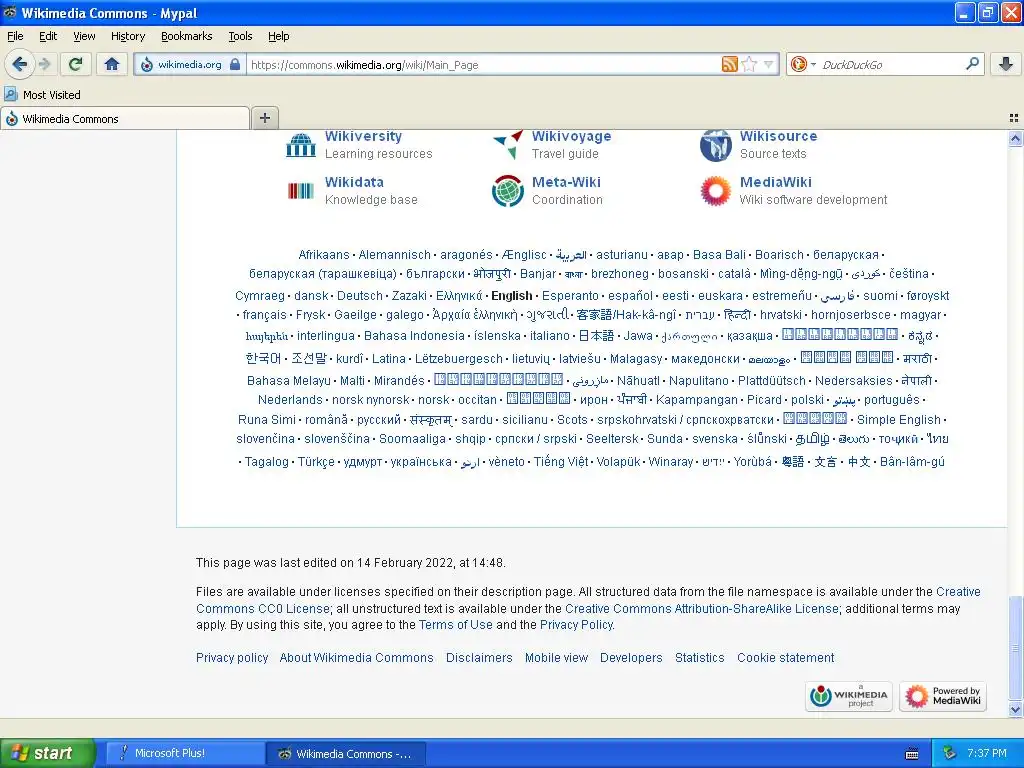Click the MediaWiki sunflower logo
This screenshot has height=768, width=1024.
(716, 191)
